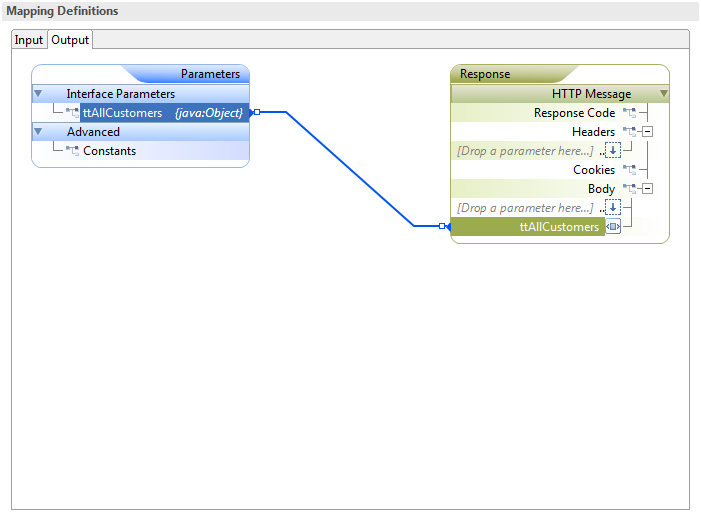Click the Headers drop parameter placeholder
Image resolution: width=701 pixels, height=515 pixels.
point(525,151)
